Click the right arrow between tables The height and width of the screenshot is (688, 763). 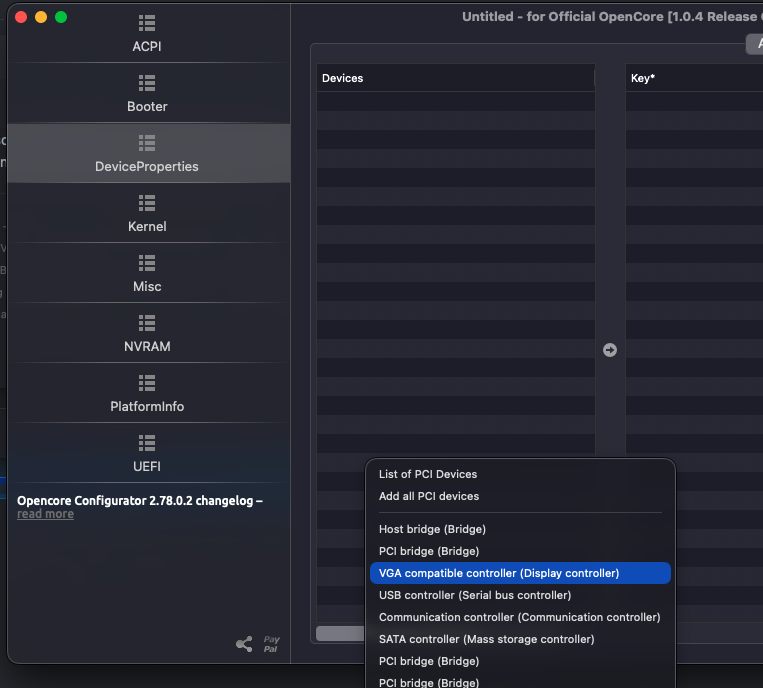coord(610,350)
